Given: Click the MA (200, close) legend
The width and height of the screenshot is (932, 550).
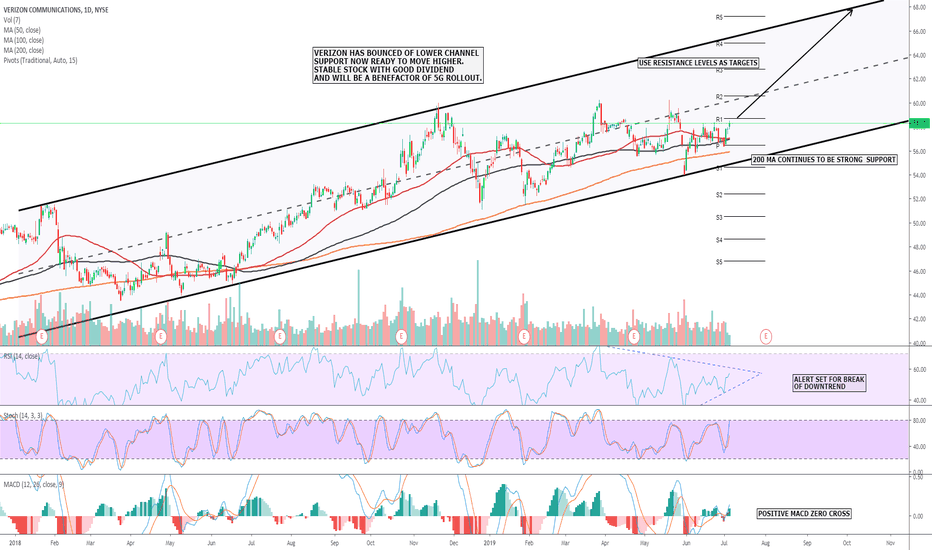Looking at the screenshot, I should (24, 51).
